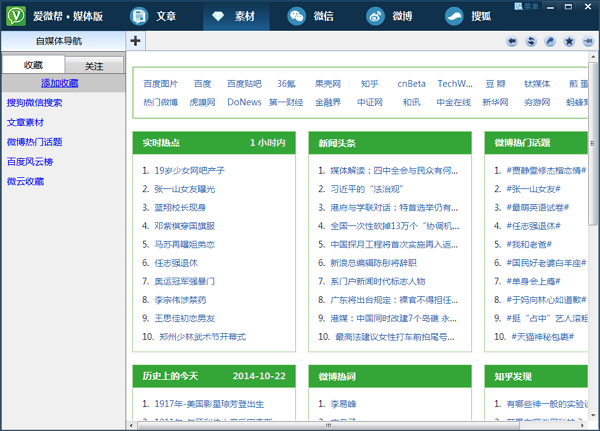Viewport: 600px width, 431px height.
Task: Open the 热门微博 site link
Action: (x=161, y=102)
